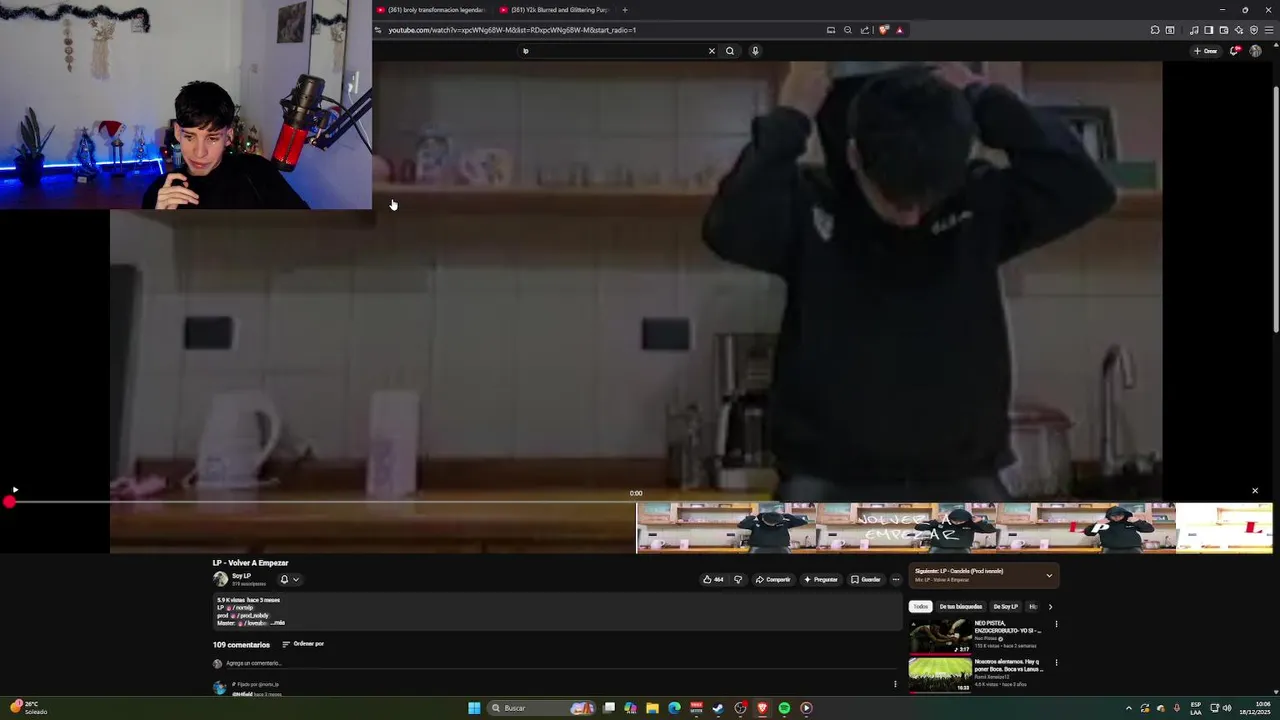The width and height of the screenshot is (1280, 720).
Task: Open the YouTube account avatar menu
Action: tap(1255, 51)
